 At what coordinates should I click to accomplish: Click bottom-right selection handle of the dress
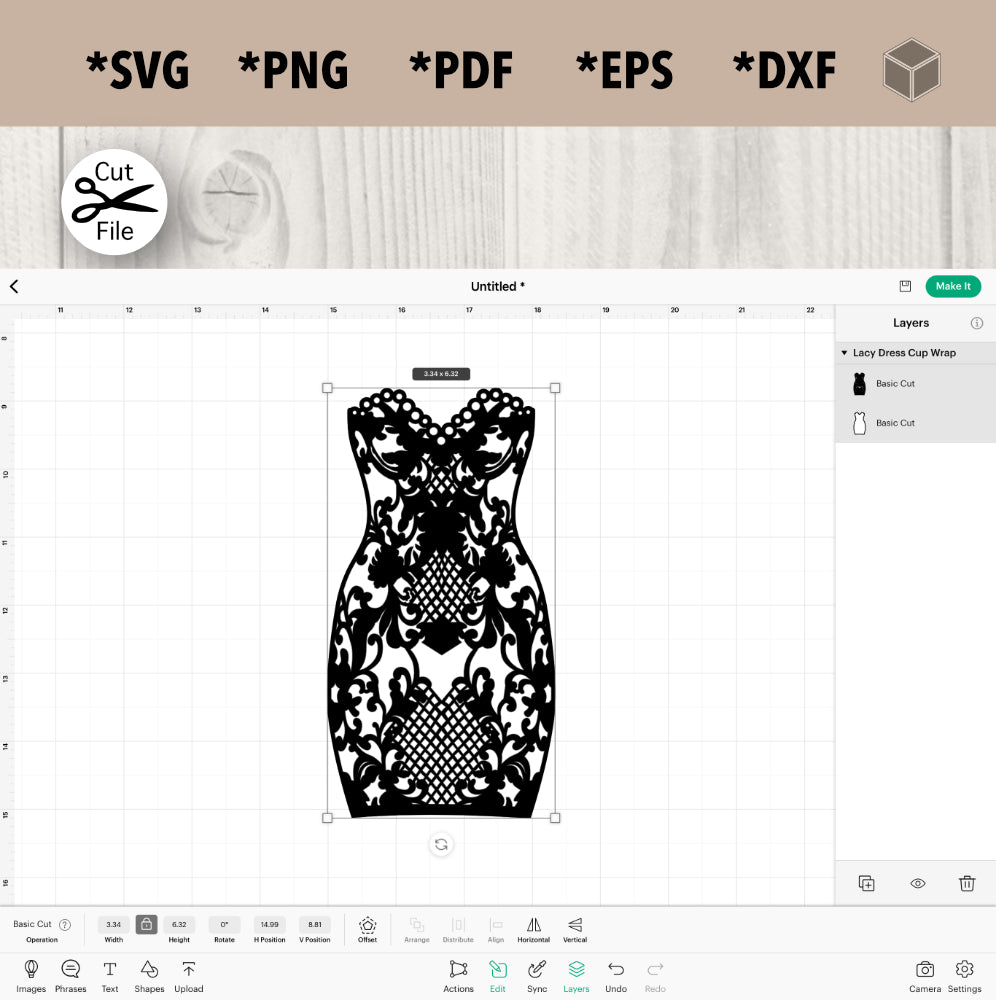tap(555, 818)
